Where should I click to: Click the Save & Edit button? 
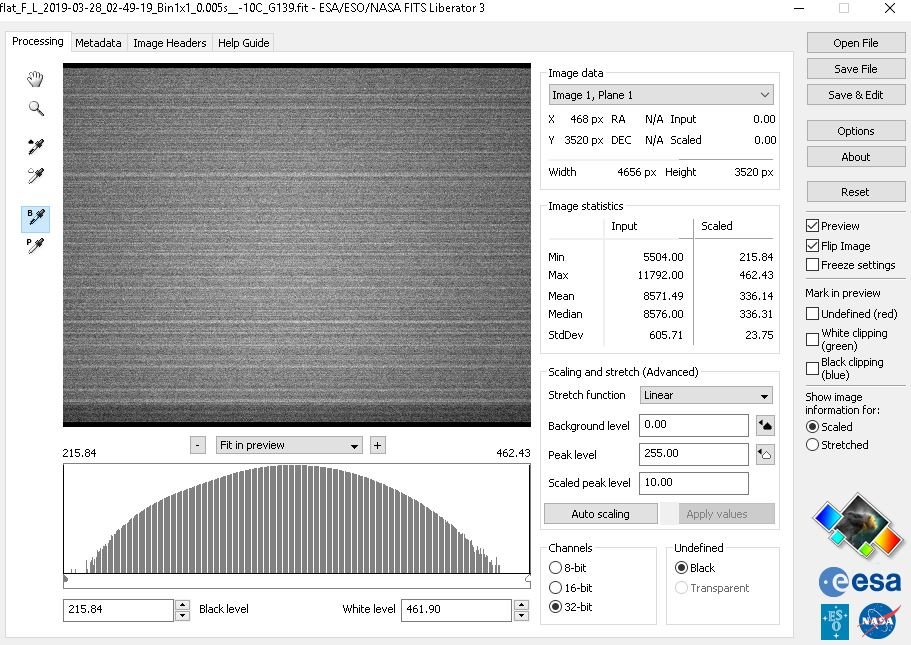(x=856, y=95)
